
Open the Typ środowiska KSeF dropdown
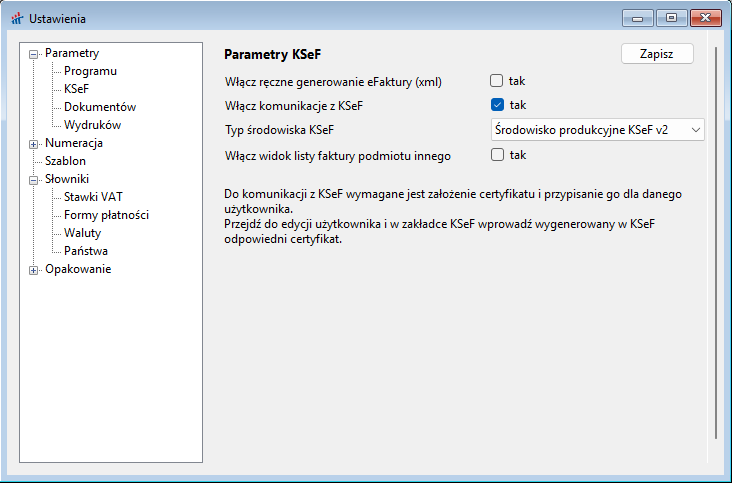tap(598, 129)
